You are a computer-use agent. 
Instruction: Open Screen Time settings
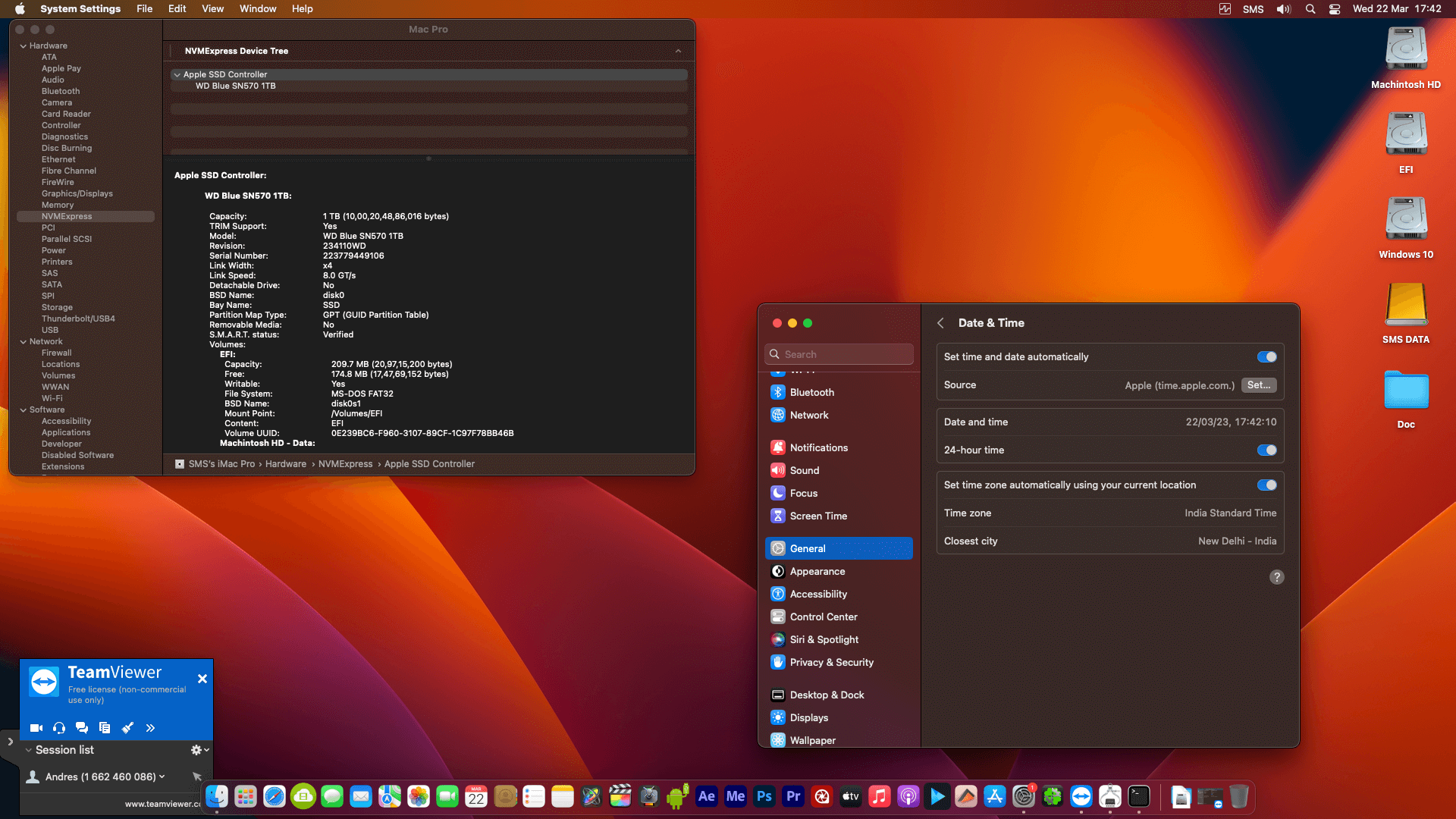click(839, 516)
